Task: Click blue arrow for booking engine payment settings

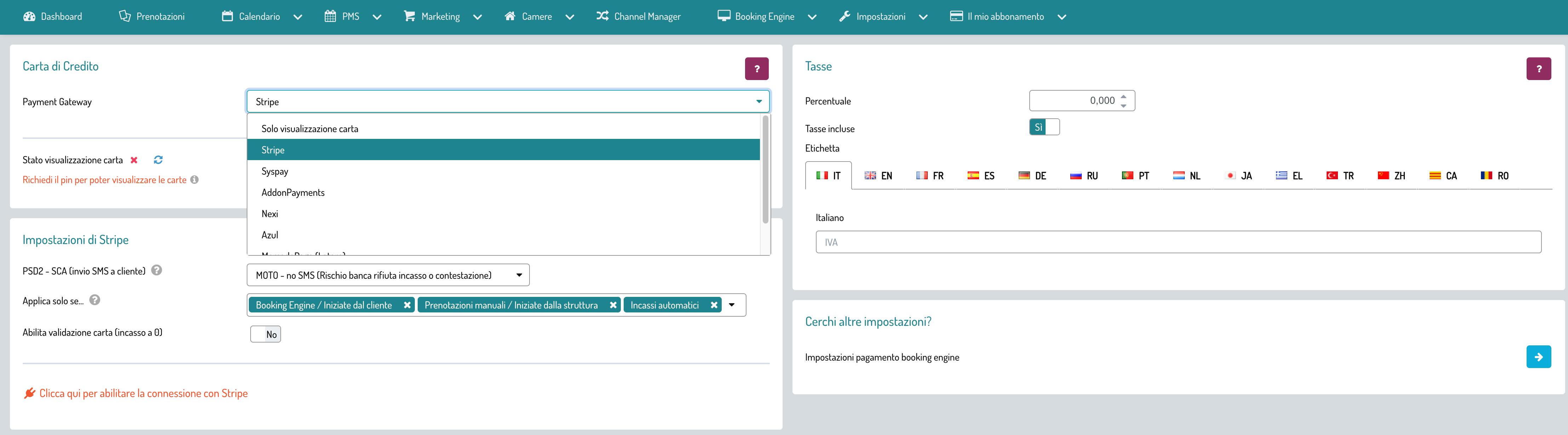Action: tap(1538, 357)
